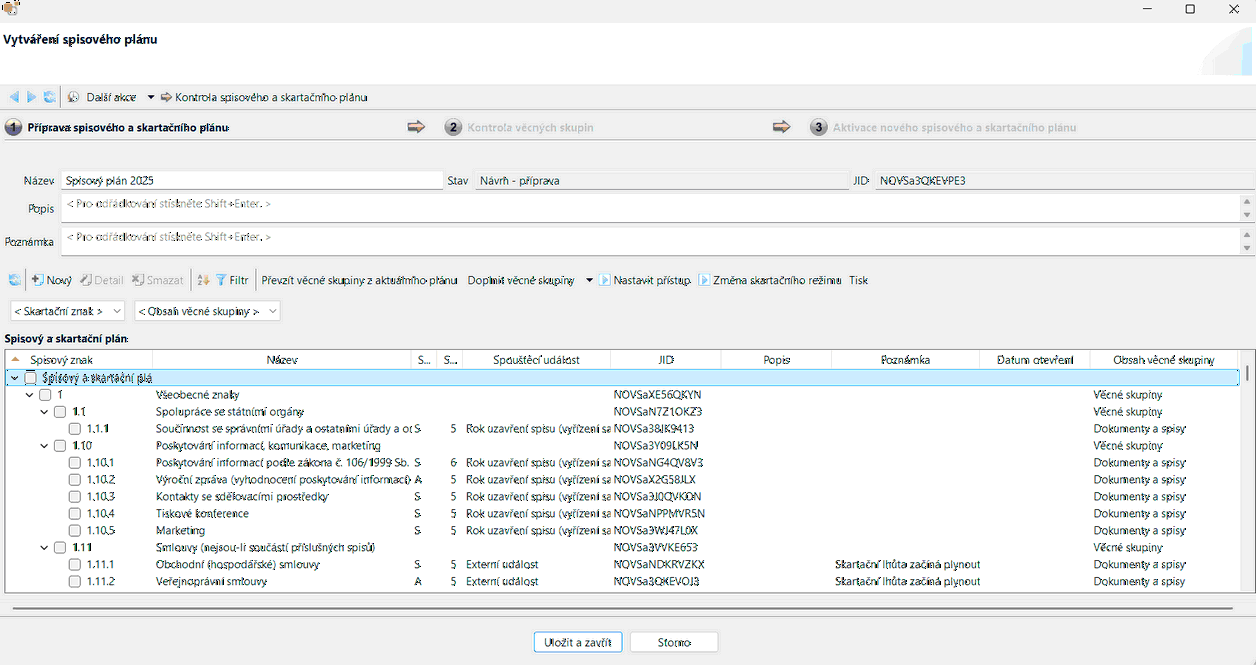Open the Filtr funnel icon
Screen dimensions: 1256x665
pos(221,280)
